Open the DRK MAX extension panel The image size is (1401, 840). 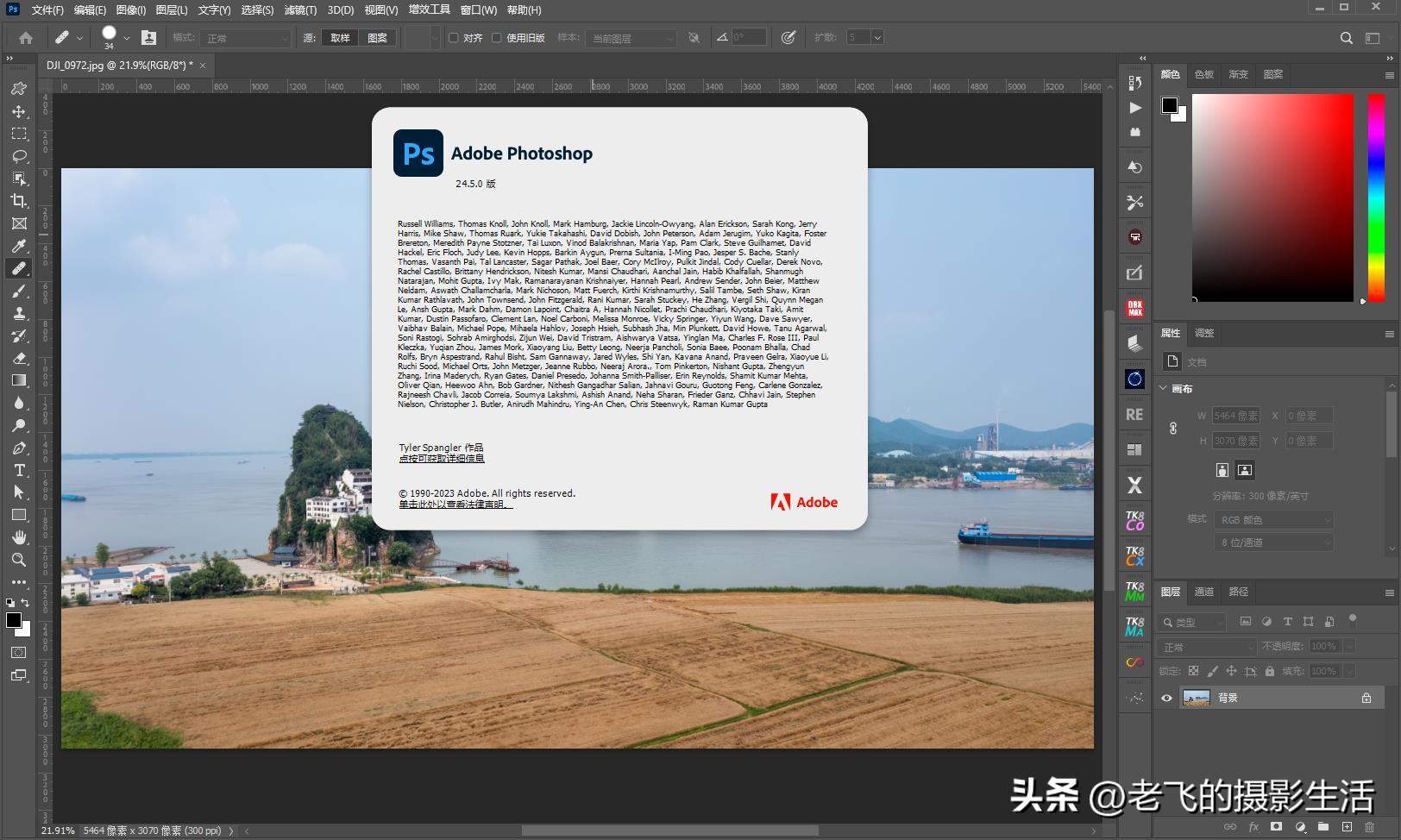[1134, 306]
